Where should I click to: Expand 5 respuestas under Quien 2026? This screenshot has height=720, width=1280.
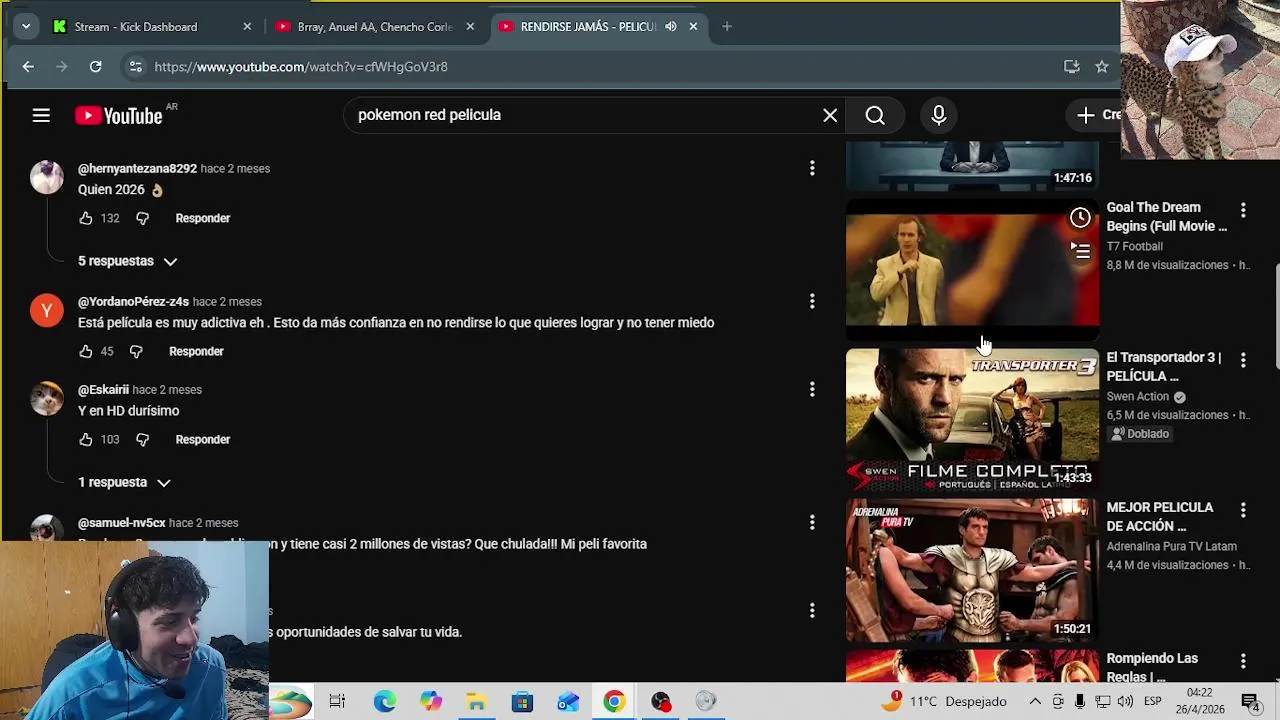pyautogui.click(x=127, y=261)
